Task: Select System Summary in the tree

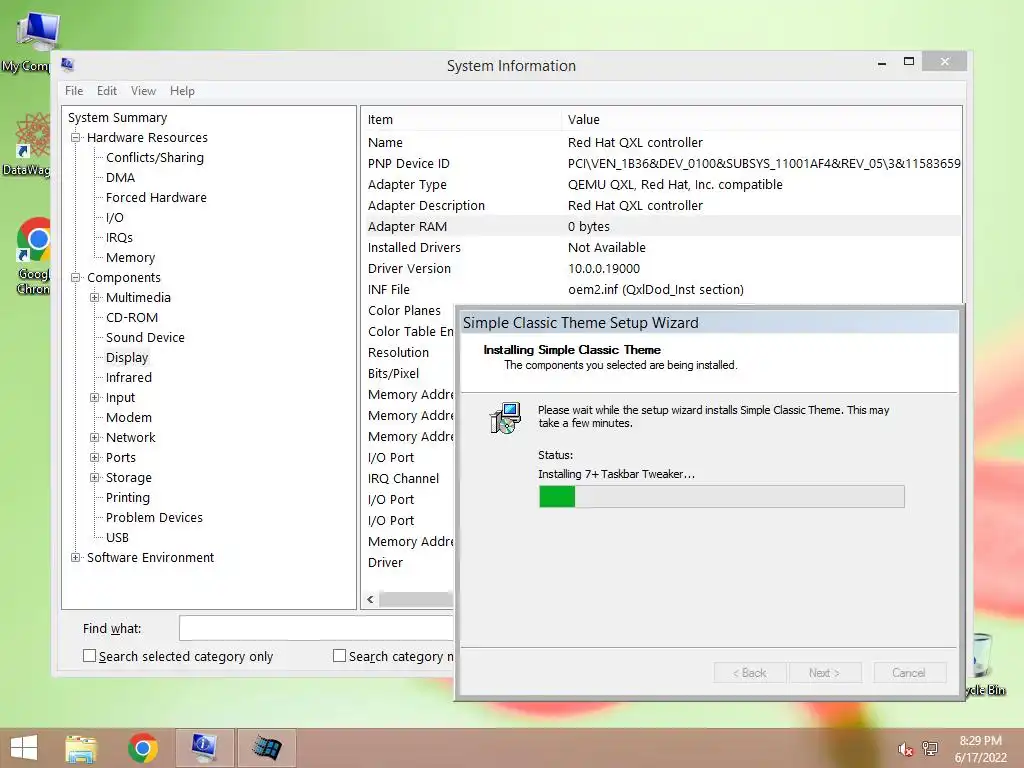Action: pyautogui.click(x=118, y=118)
